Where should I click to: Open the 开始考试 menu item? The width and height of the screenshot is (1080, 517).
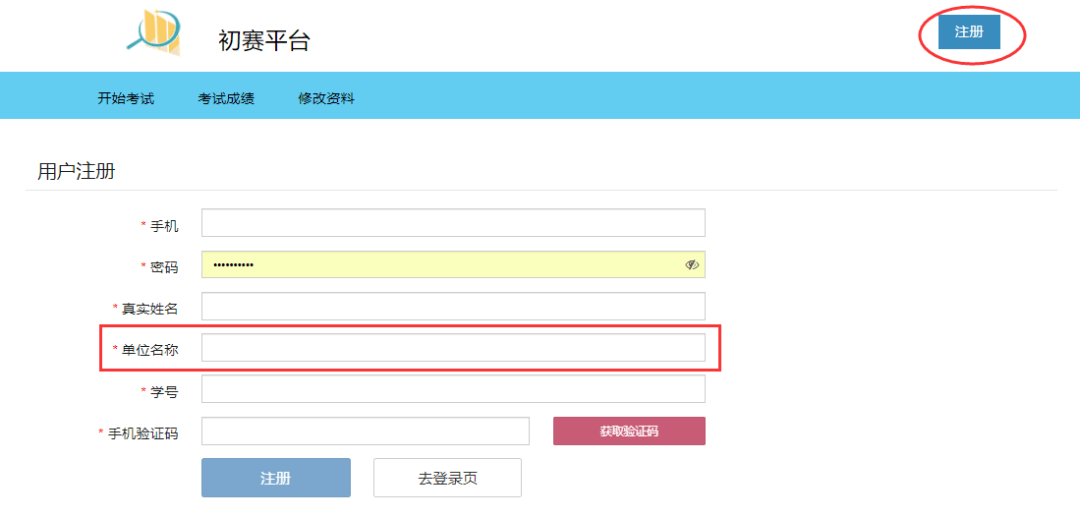126,98
